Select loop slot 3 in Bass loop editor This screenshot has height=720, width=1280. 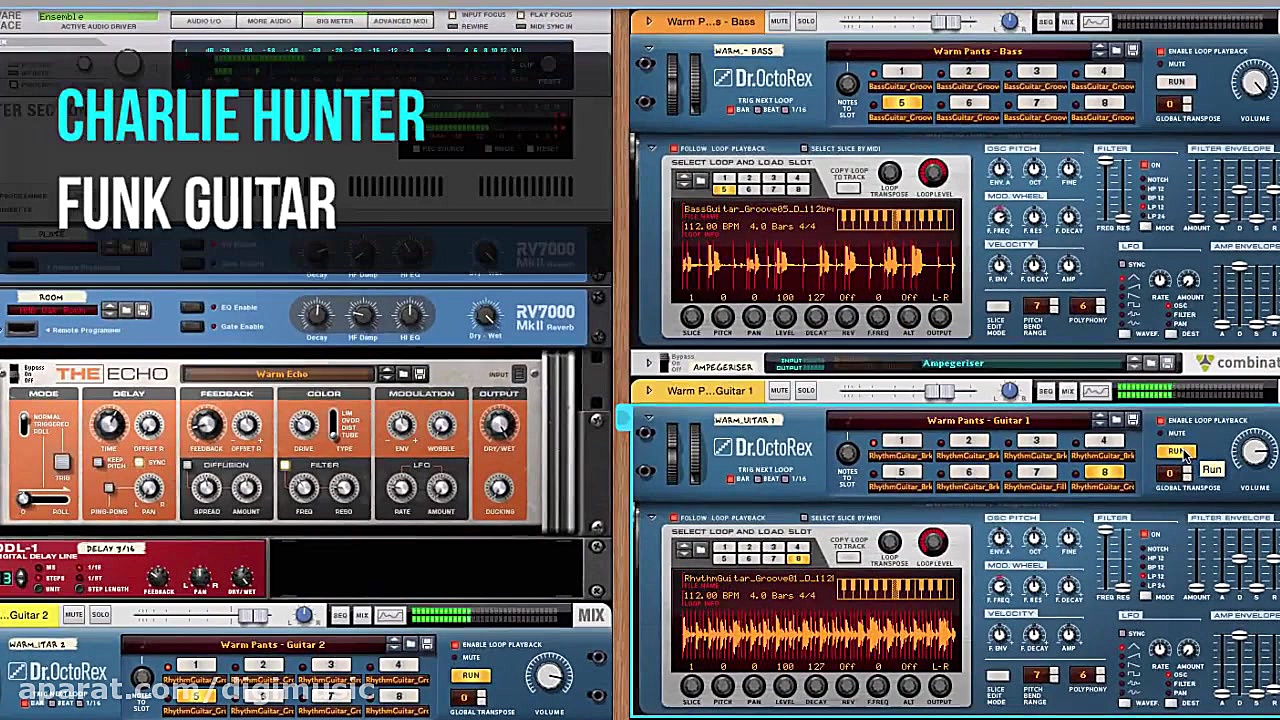pyautogui.click(x=772, y=178)
